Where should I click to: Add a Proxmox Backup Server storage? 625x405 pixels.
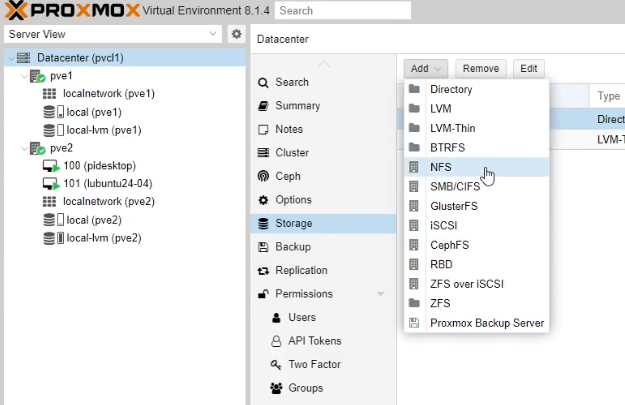(x=477, y=323)
